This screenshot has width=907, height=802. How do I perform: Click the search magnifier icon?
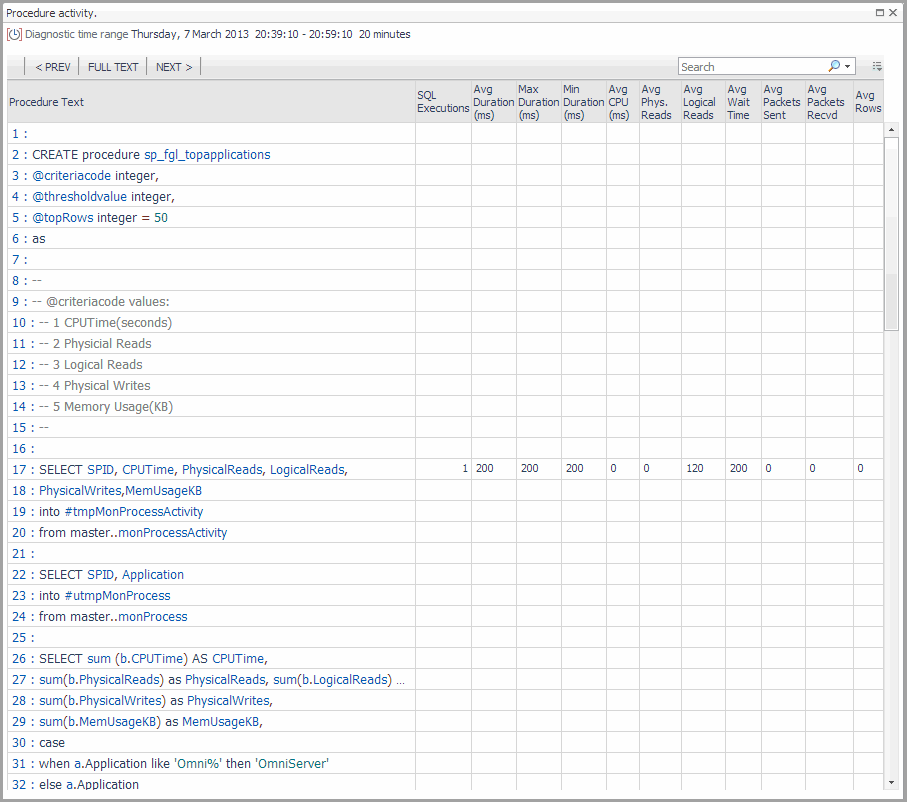click(834, 67)
